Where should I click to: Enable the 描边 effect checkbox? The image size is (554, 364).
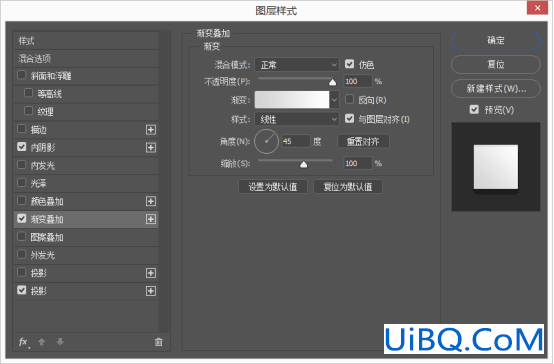pos(22,129)
